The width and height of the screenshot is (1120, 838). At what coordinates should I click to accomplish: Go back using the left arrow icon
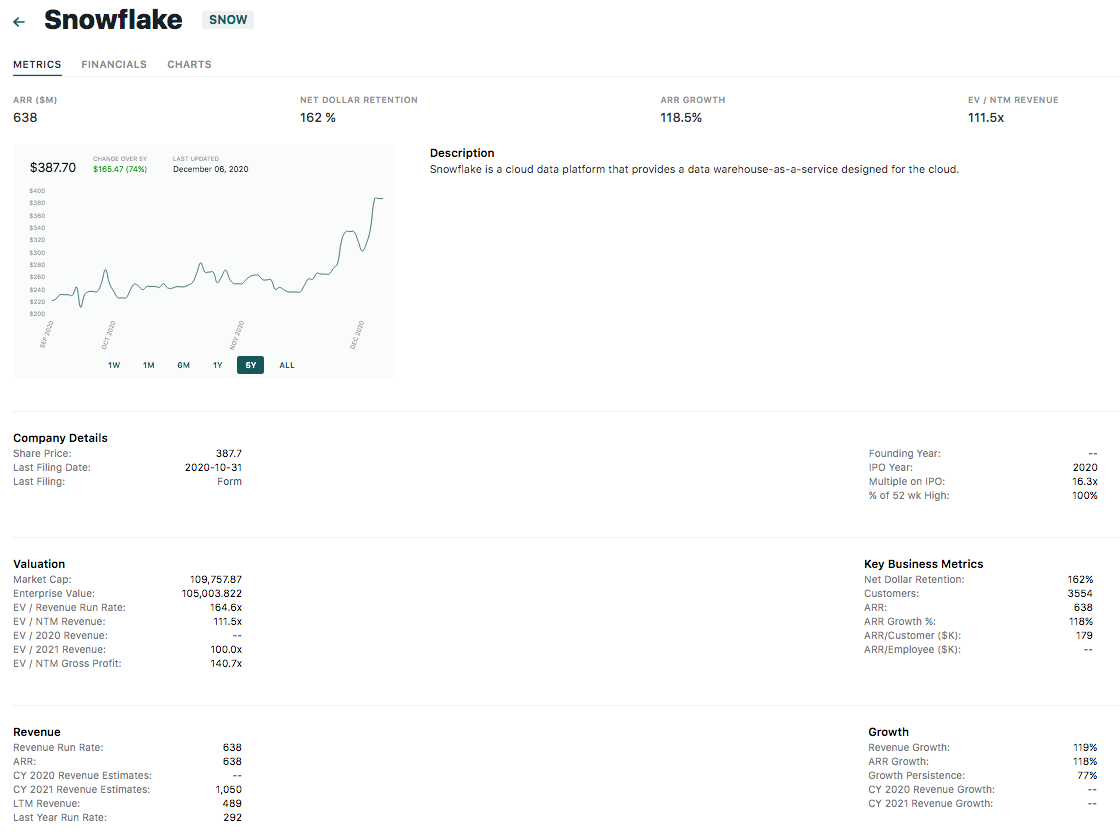[x=19, y=22]
